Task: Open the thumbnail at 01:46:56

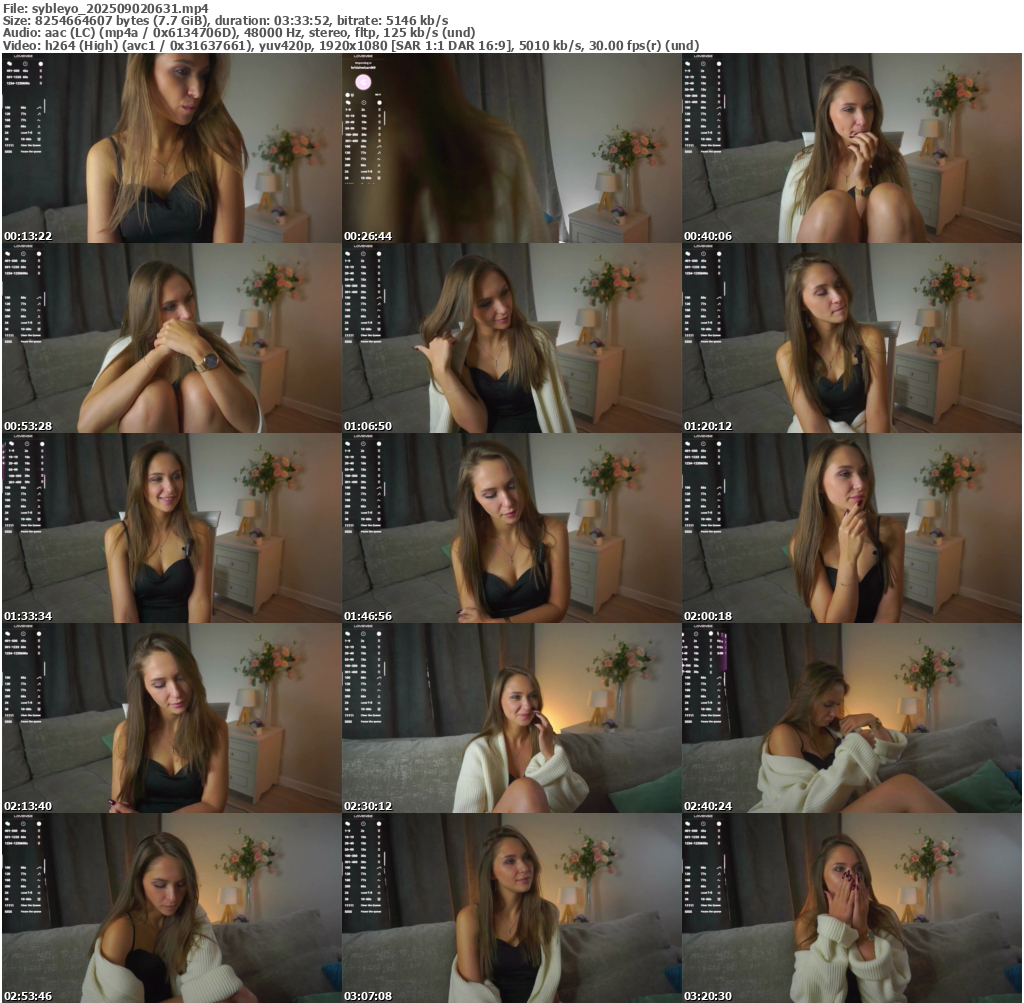Action: [x=511, y=528]
